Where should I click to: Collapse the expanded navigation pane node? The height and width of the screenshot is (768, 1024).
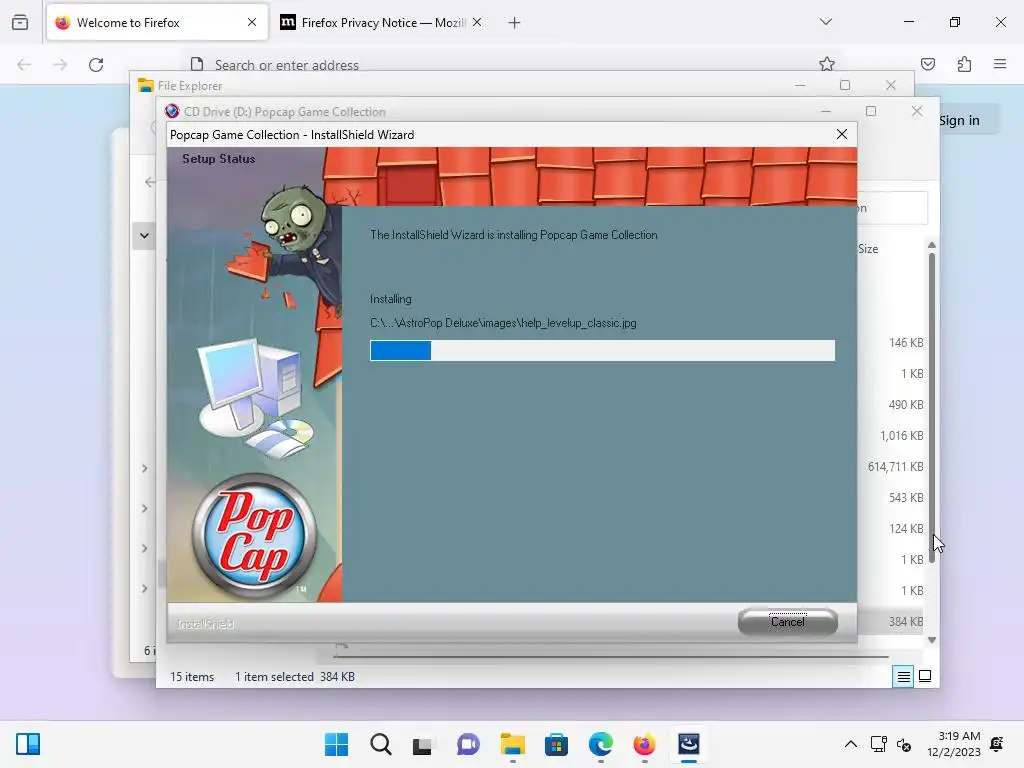pyautogui.click(x=144, y=236)
